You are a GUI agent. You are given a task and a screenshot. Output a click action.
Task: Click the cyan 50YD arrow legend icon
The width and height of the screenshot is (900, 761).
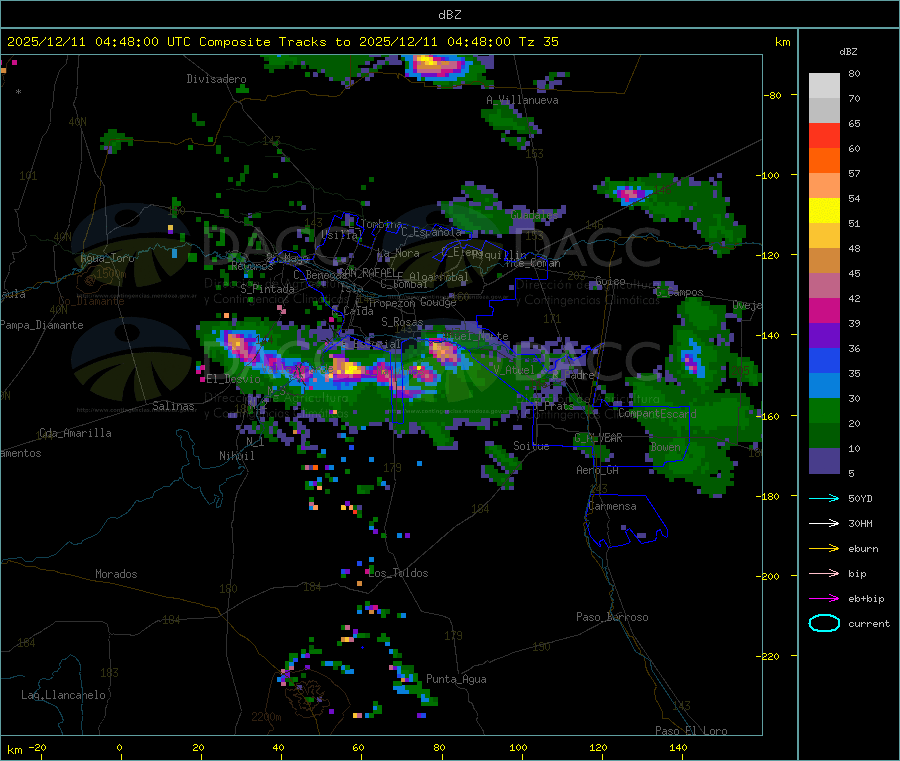(824, 498)
